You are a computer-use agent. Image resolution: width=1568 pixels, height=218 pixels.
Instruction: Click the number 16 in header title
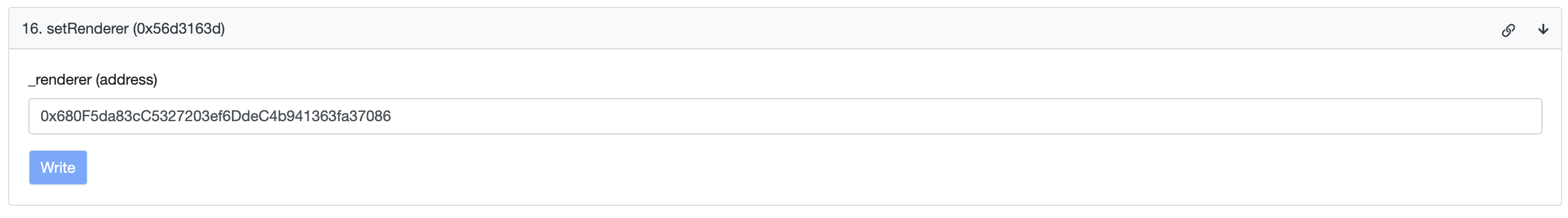coord(31,29)
